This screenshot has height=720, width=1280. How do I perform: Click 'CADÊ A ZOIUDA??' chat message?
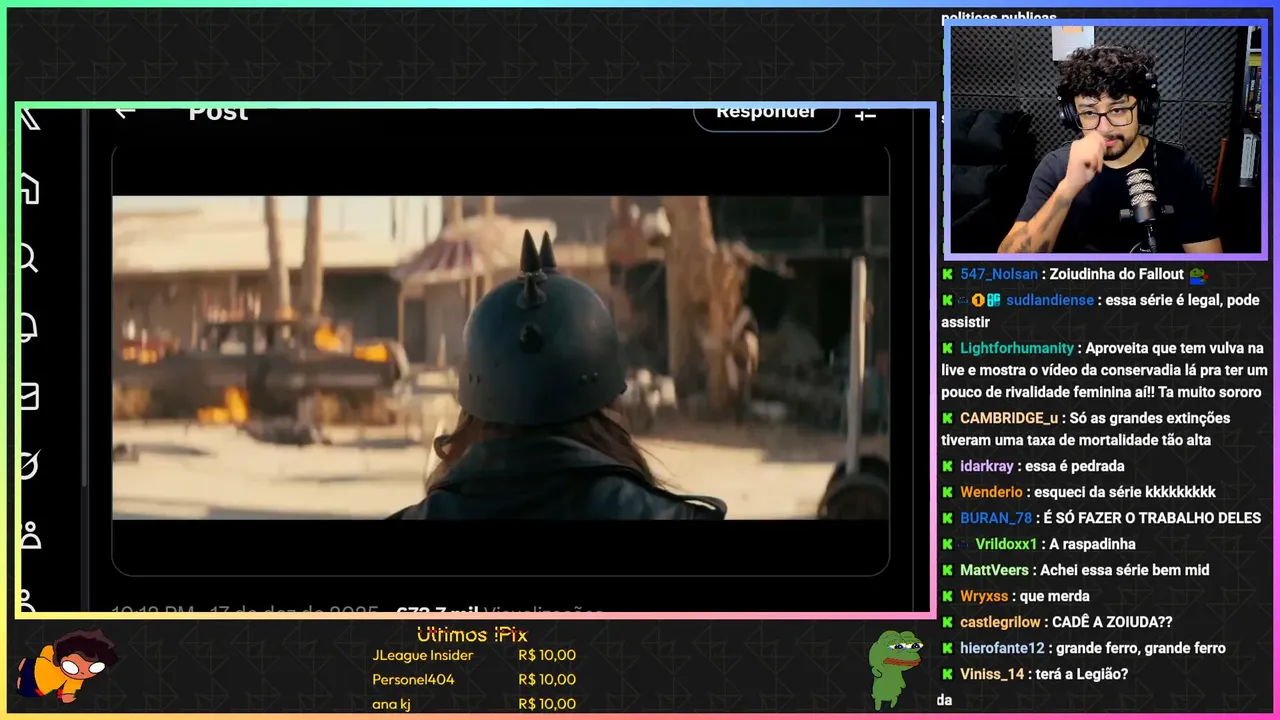(x=1112, y=622)
